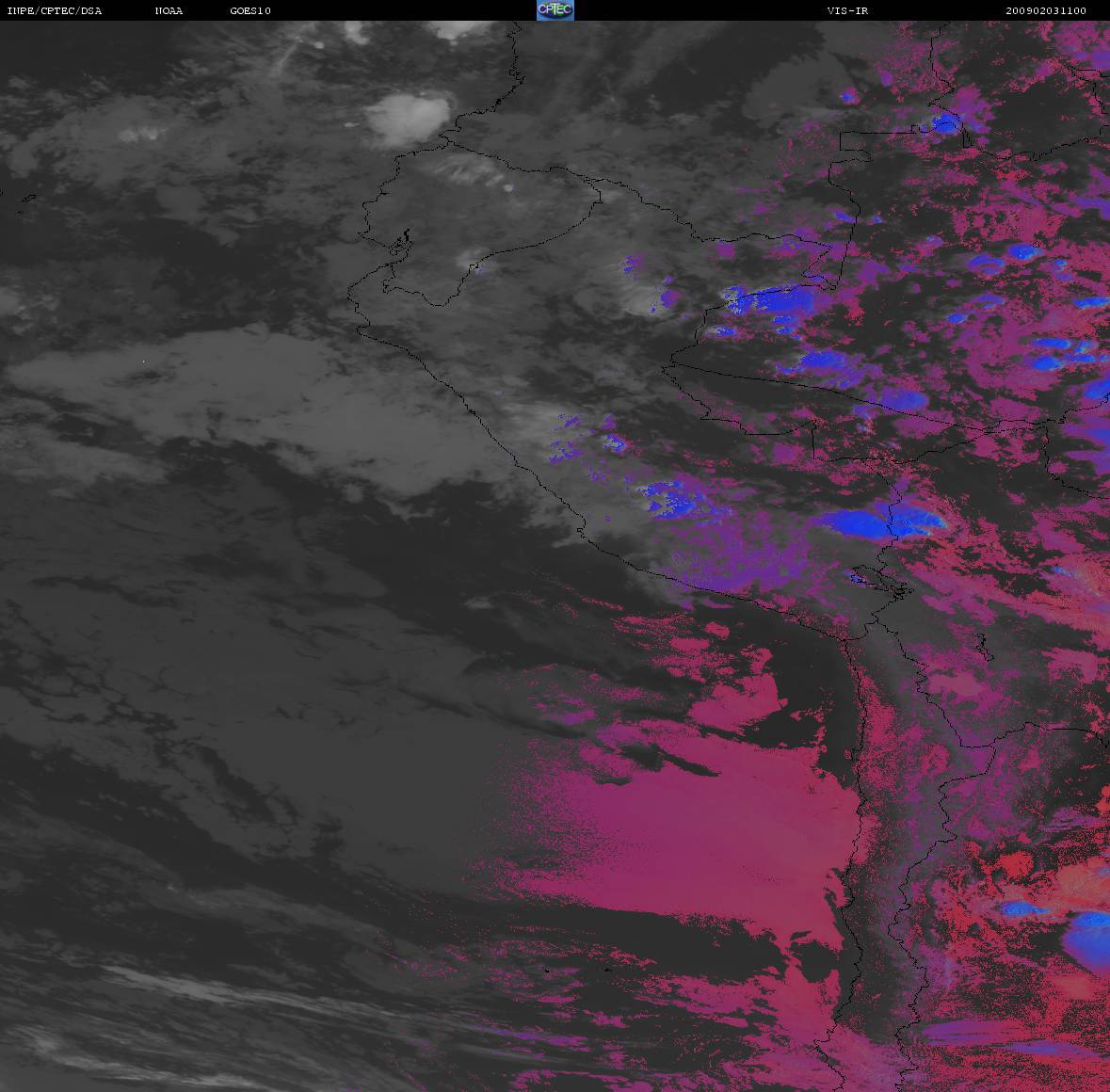Image resolution: width=1110 pixels, height=1092 pixels.
Task: Click the 200902031100 timestamp text
Action: 1045,11
